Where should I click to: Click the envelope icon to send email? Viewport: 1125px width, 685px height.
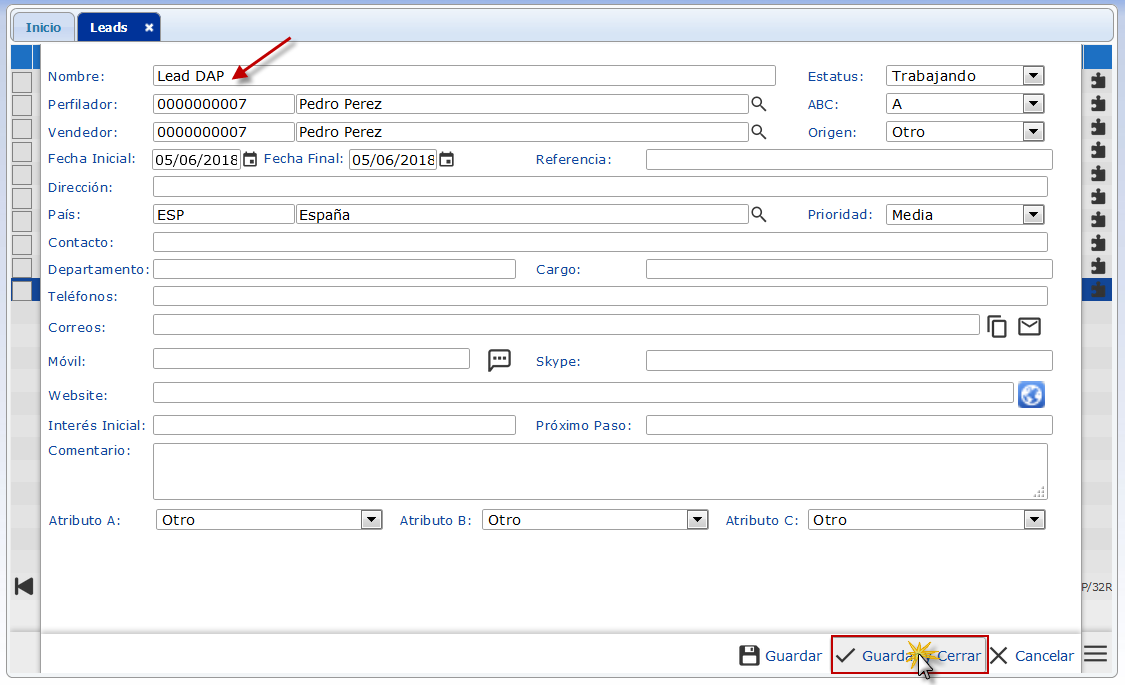1029,326
